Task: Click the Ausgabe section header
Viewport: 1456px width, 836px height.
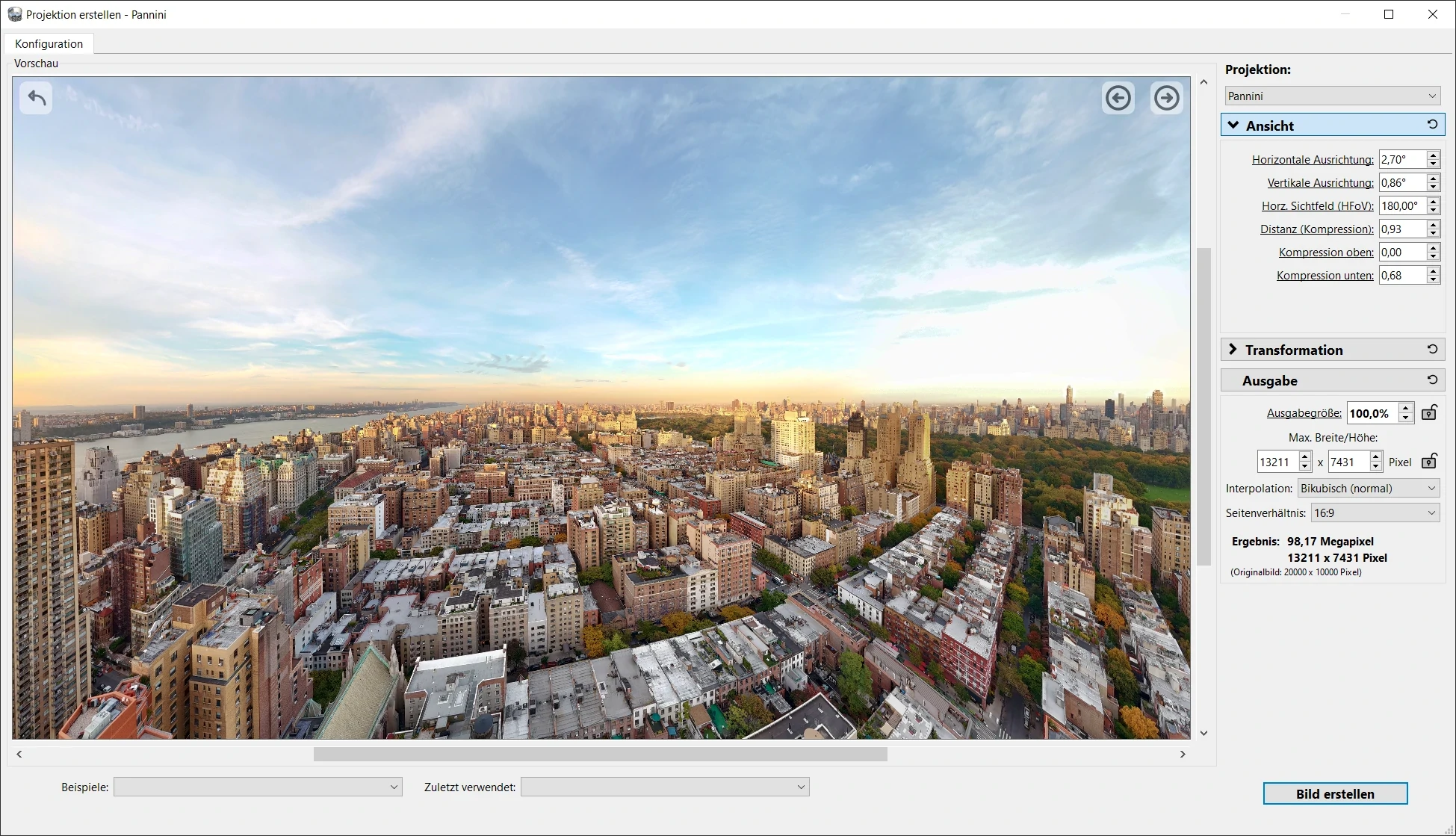Action: (1333, 380)
